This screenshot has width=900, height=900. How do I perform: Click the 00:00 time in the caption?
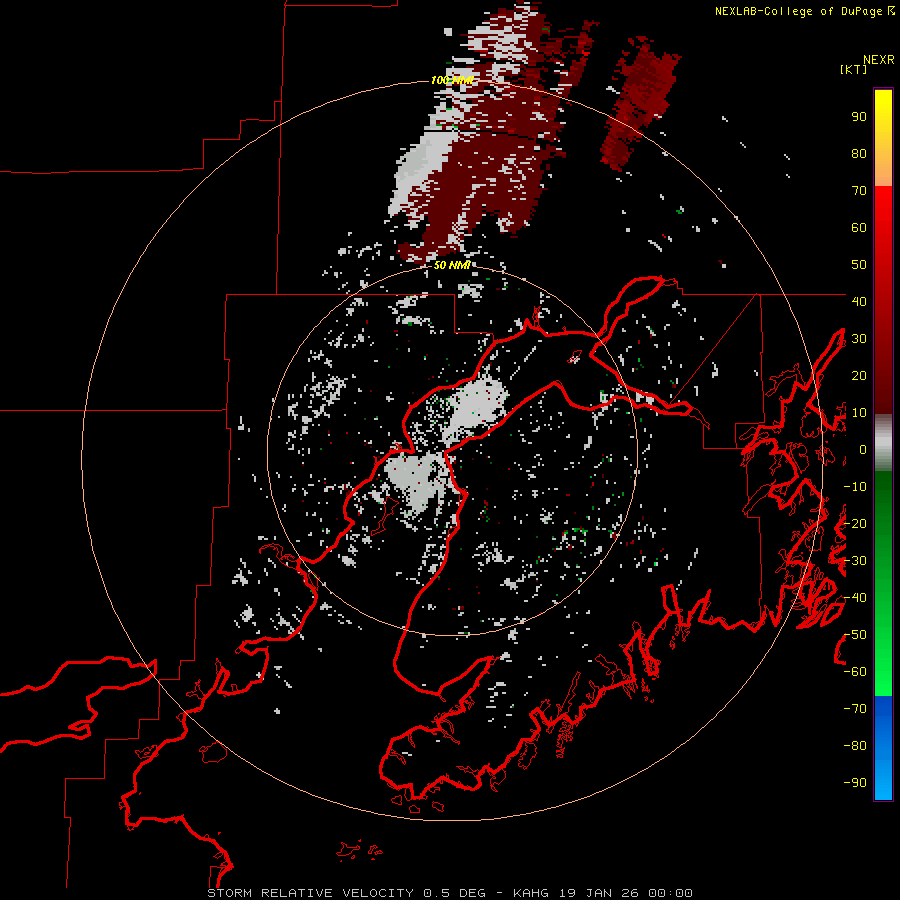pyautogui.click(x=670, y=893)
